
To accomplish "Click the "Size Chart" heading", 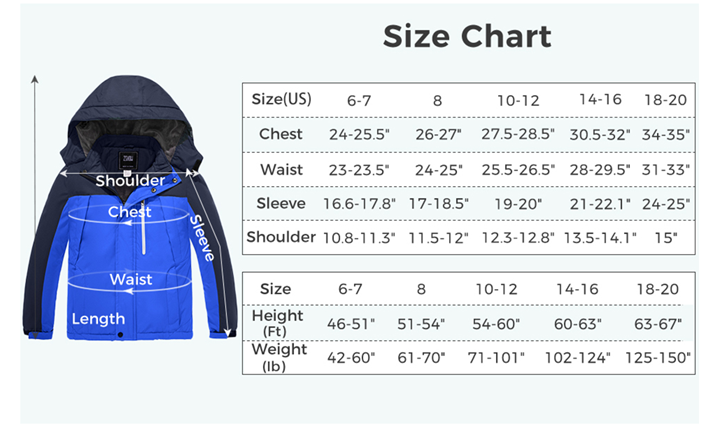I will 467,37.
